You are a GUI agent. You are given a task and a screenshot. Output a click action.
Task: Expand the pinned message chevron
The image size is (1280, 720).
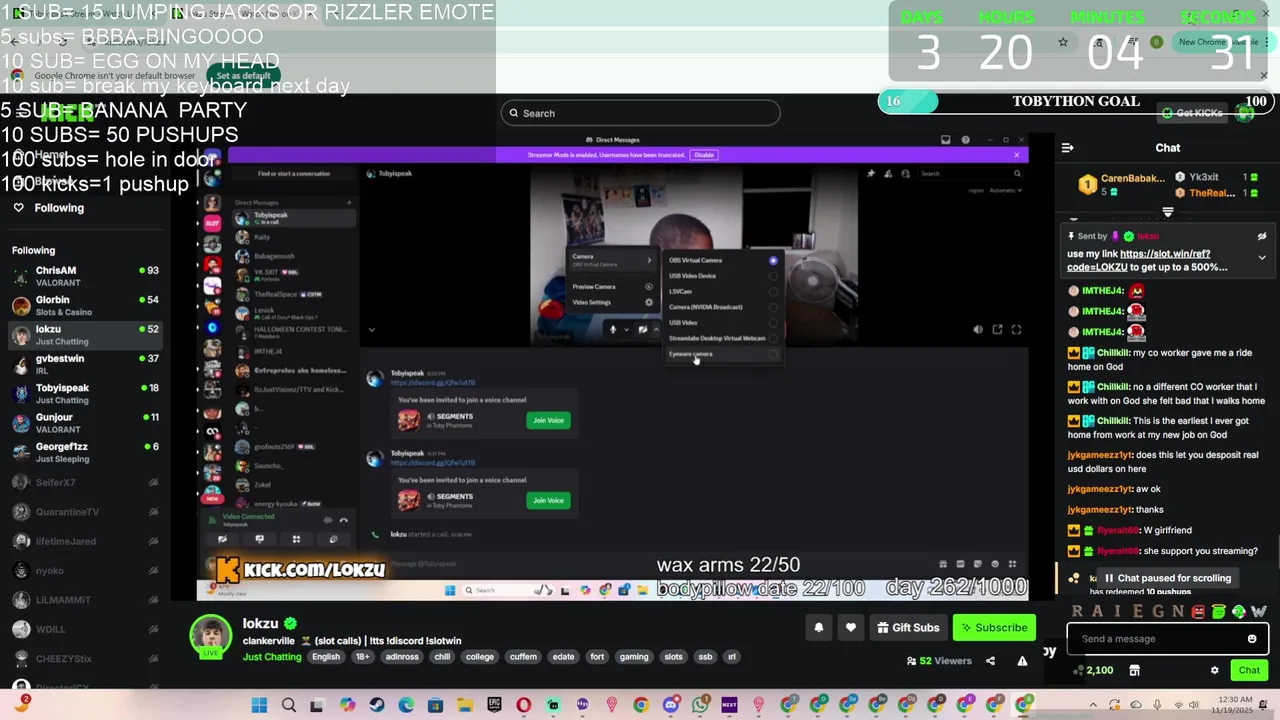pos(1262,257)
